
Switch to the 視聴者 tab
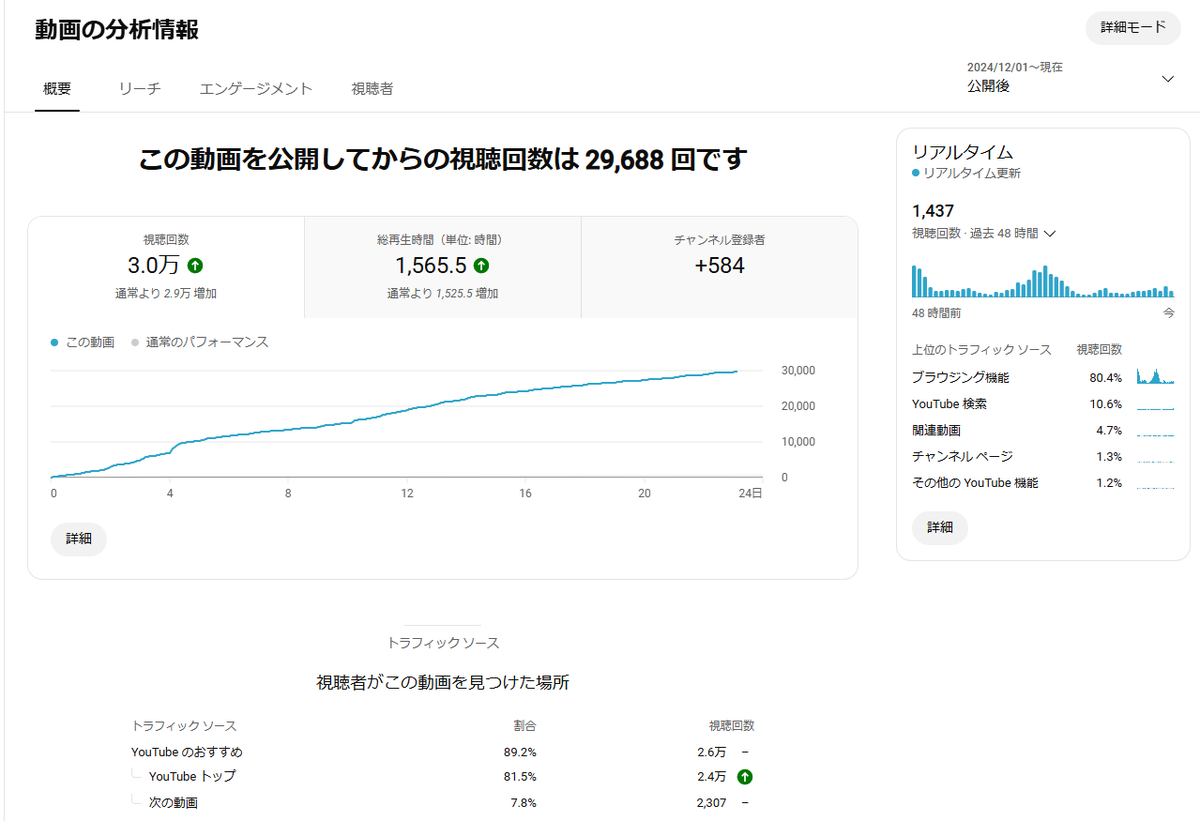click(372, 88)
